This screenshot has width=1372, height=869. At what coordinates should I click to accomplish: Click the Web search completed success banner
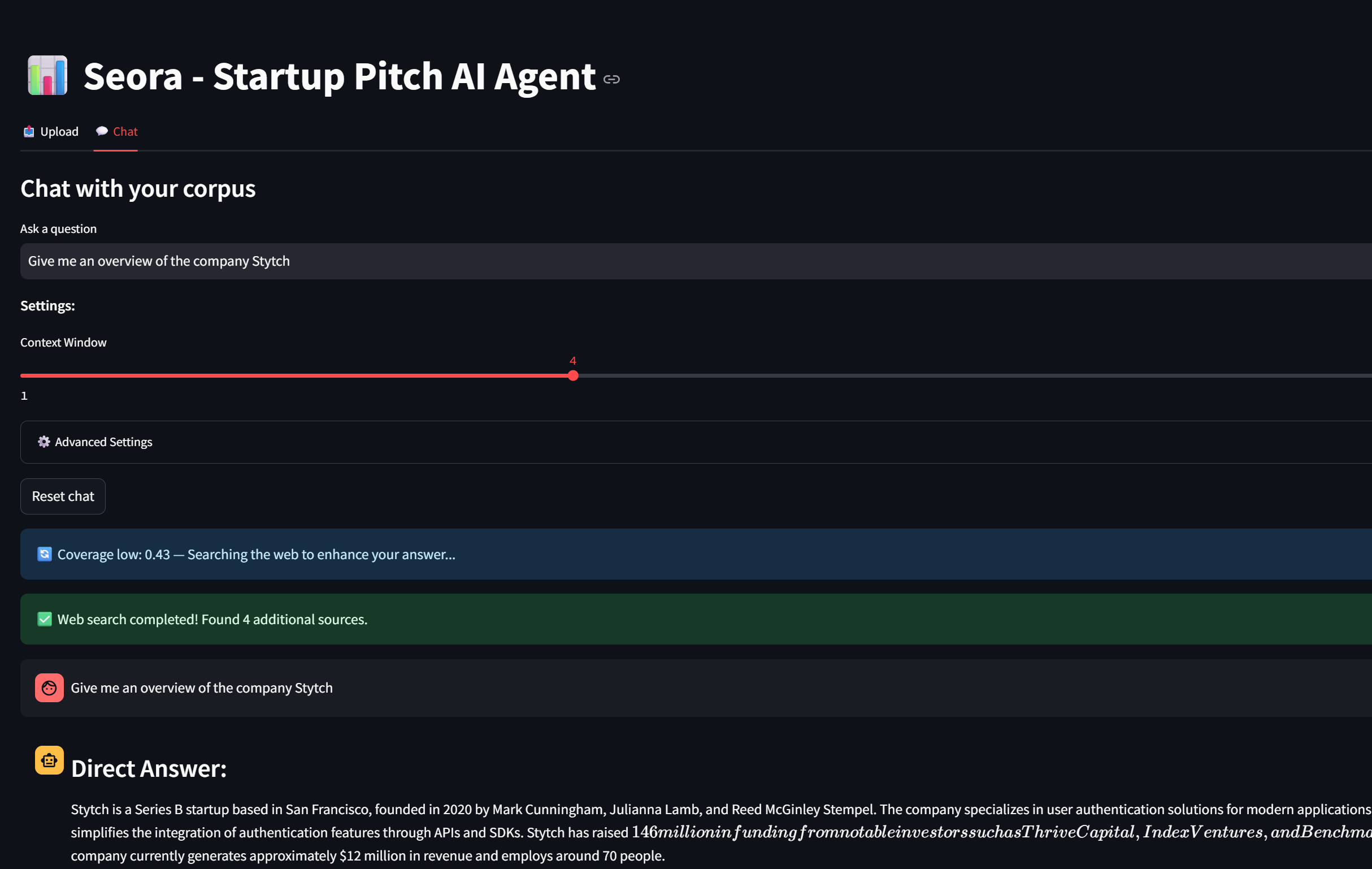696,619
